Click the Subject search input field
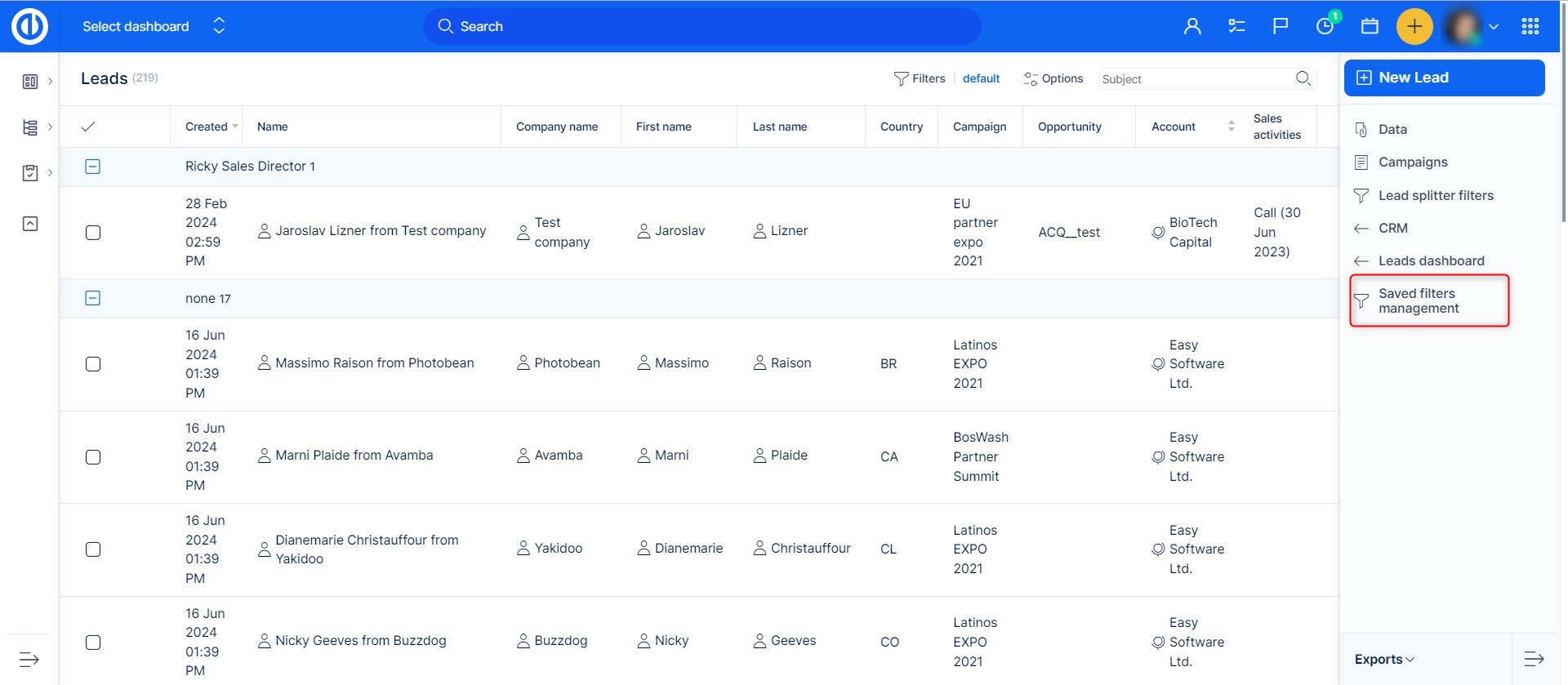 pyautogui.click(x=1194, y=79)
